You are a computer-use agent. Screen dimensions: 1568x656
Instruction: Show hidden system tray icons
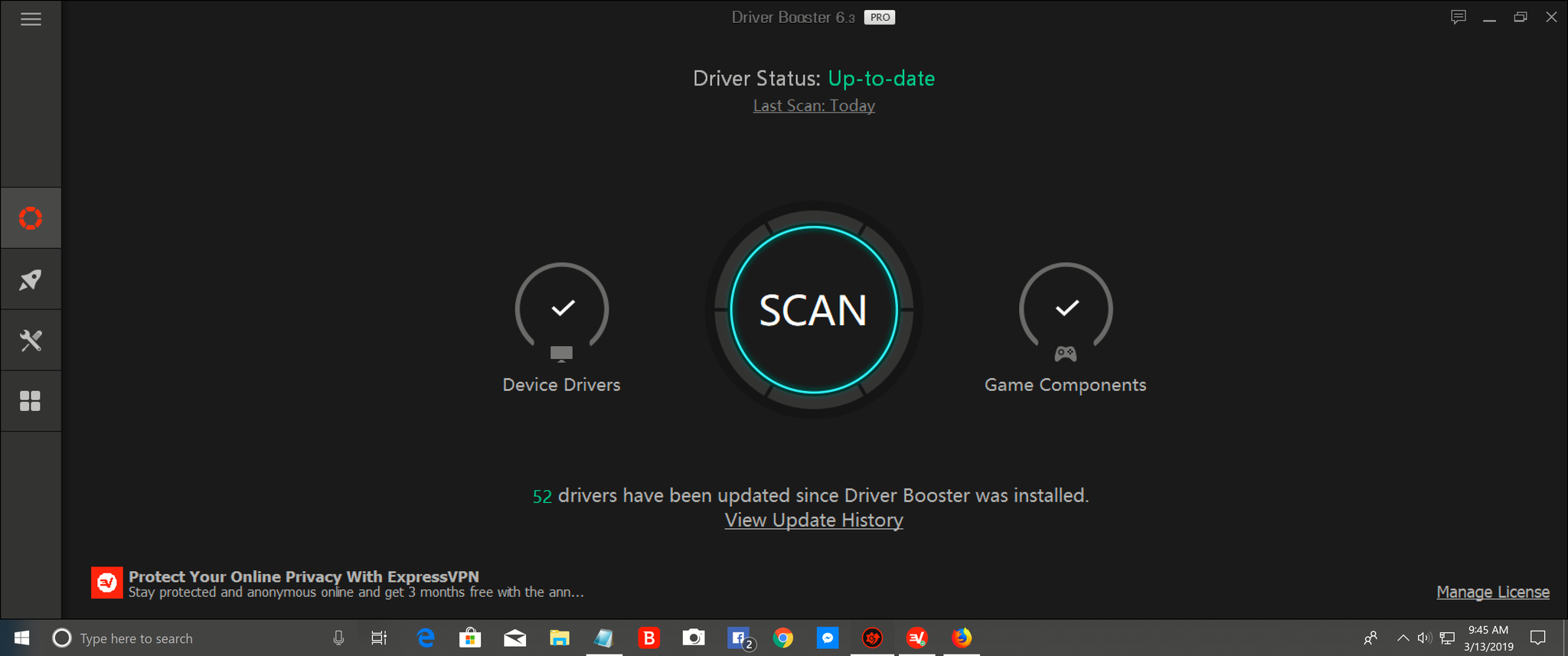click(x=1403, y=638)
